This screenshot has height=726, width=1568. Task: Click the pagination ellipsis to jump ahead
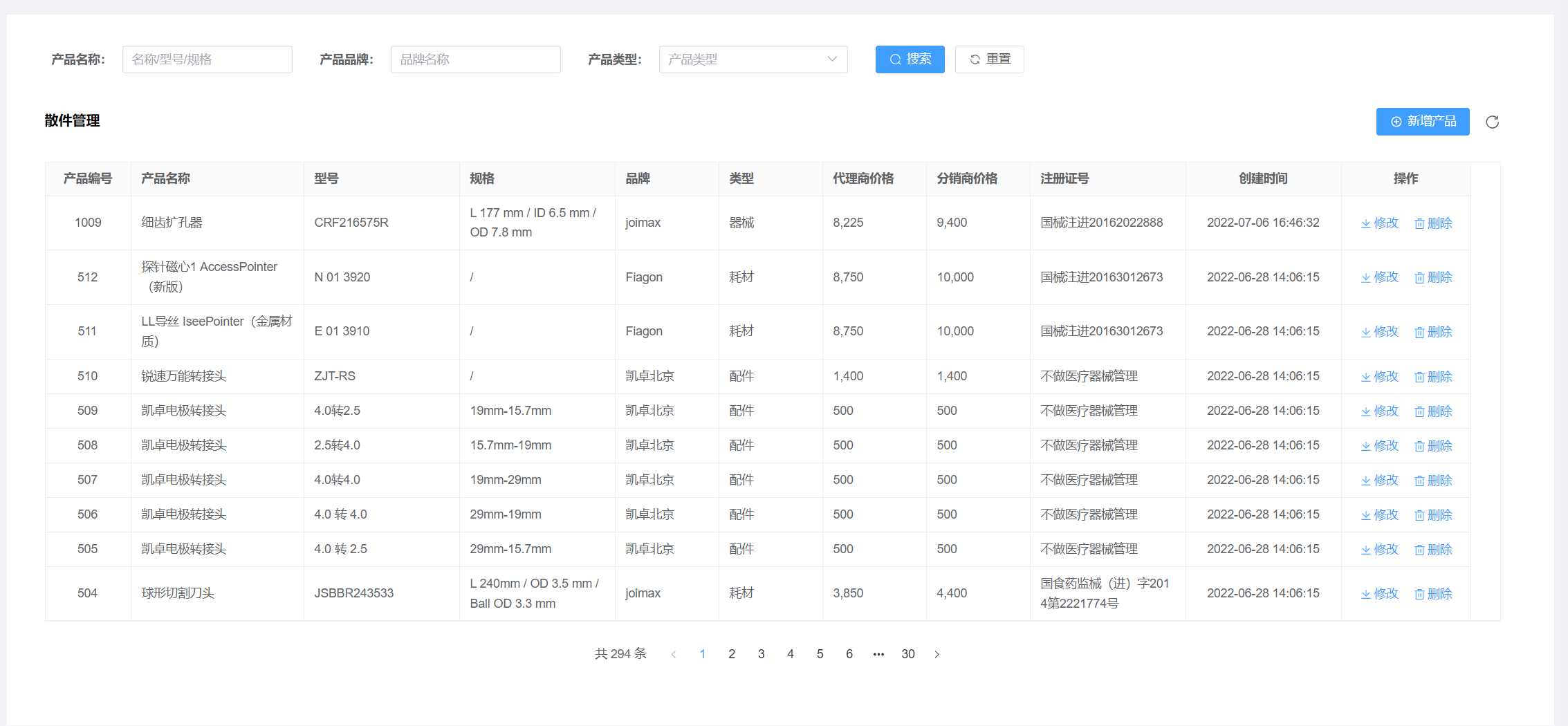tap(878, 654)
